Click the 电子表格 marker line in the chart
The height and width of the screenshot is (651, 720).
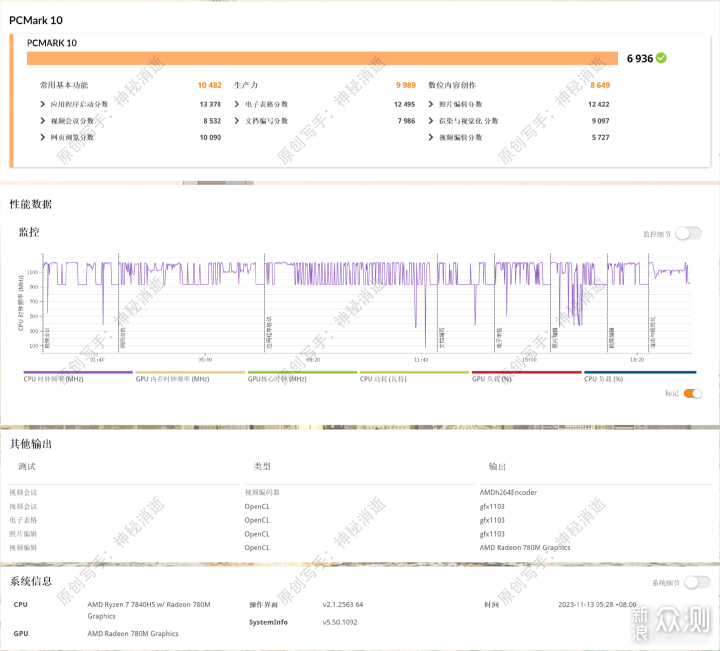495,303
